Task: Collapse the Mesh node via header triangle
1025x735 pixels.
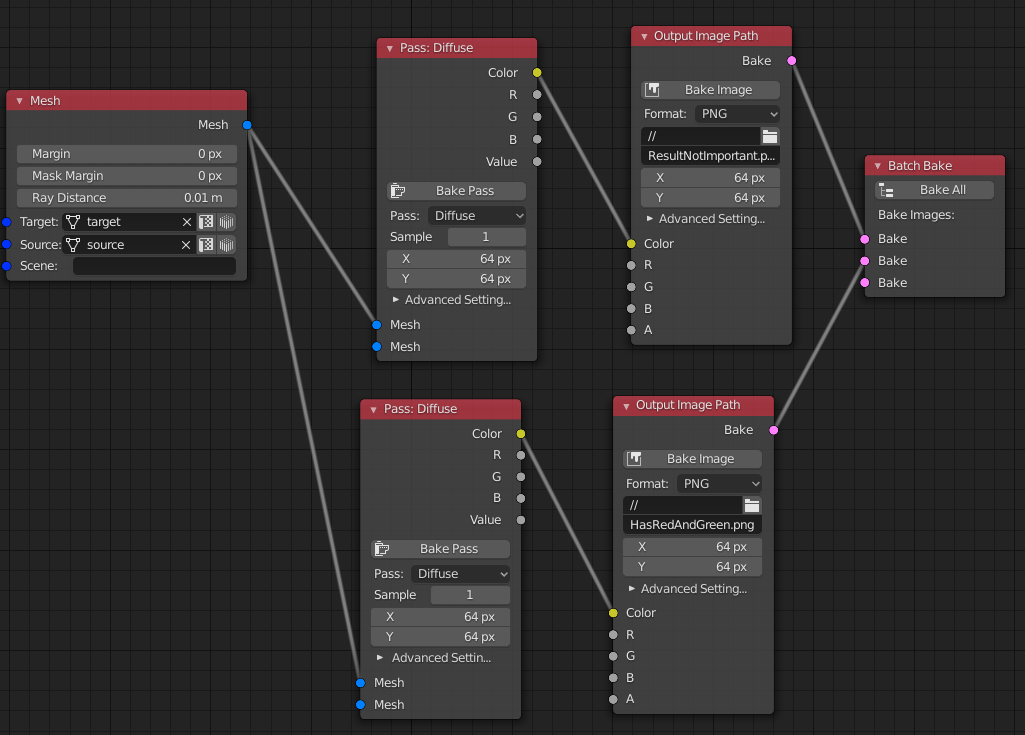Action: pyautogui.click(x=20, y=101)
